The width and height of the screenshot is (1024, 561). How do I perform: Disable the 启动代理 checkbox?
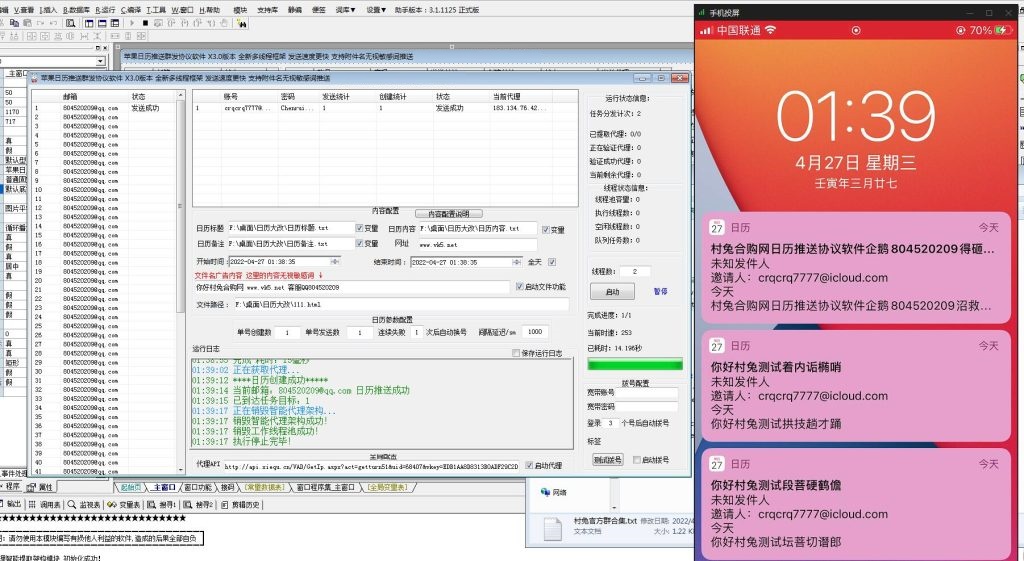(529, 465)
